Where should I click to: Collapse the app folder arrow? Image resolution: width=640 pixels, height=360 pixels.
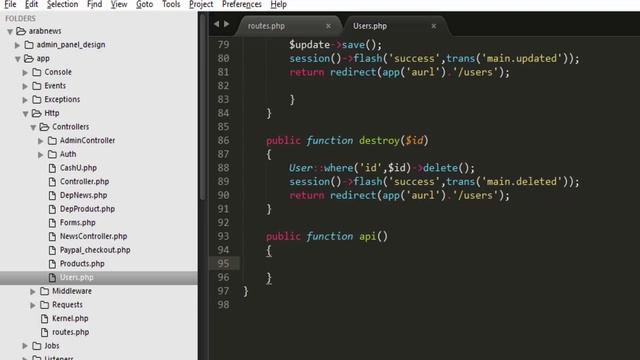coord(18,59)
